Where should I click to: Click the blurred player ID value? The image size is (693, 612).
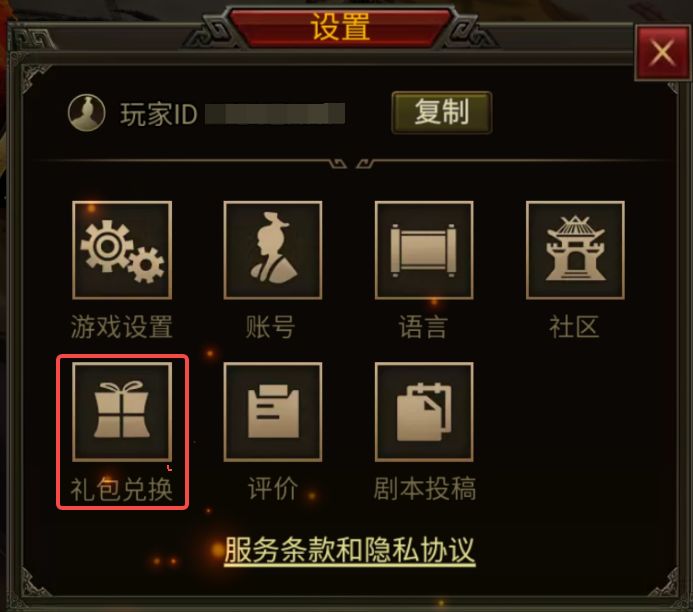coord(275,114)
